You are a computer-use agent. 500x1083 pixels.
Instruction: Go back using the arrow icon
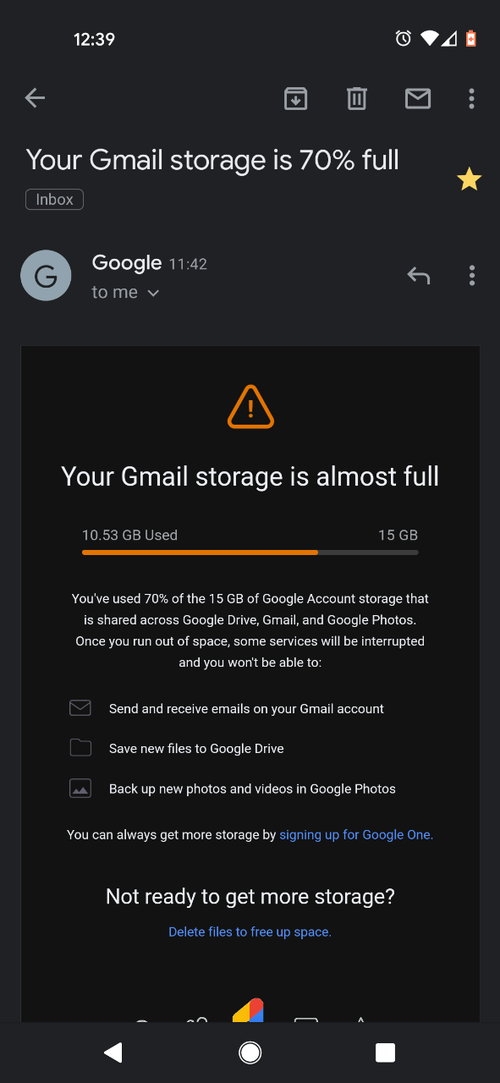[x=35, y=98]
